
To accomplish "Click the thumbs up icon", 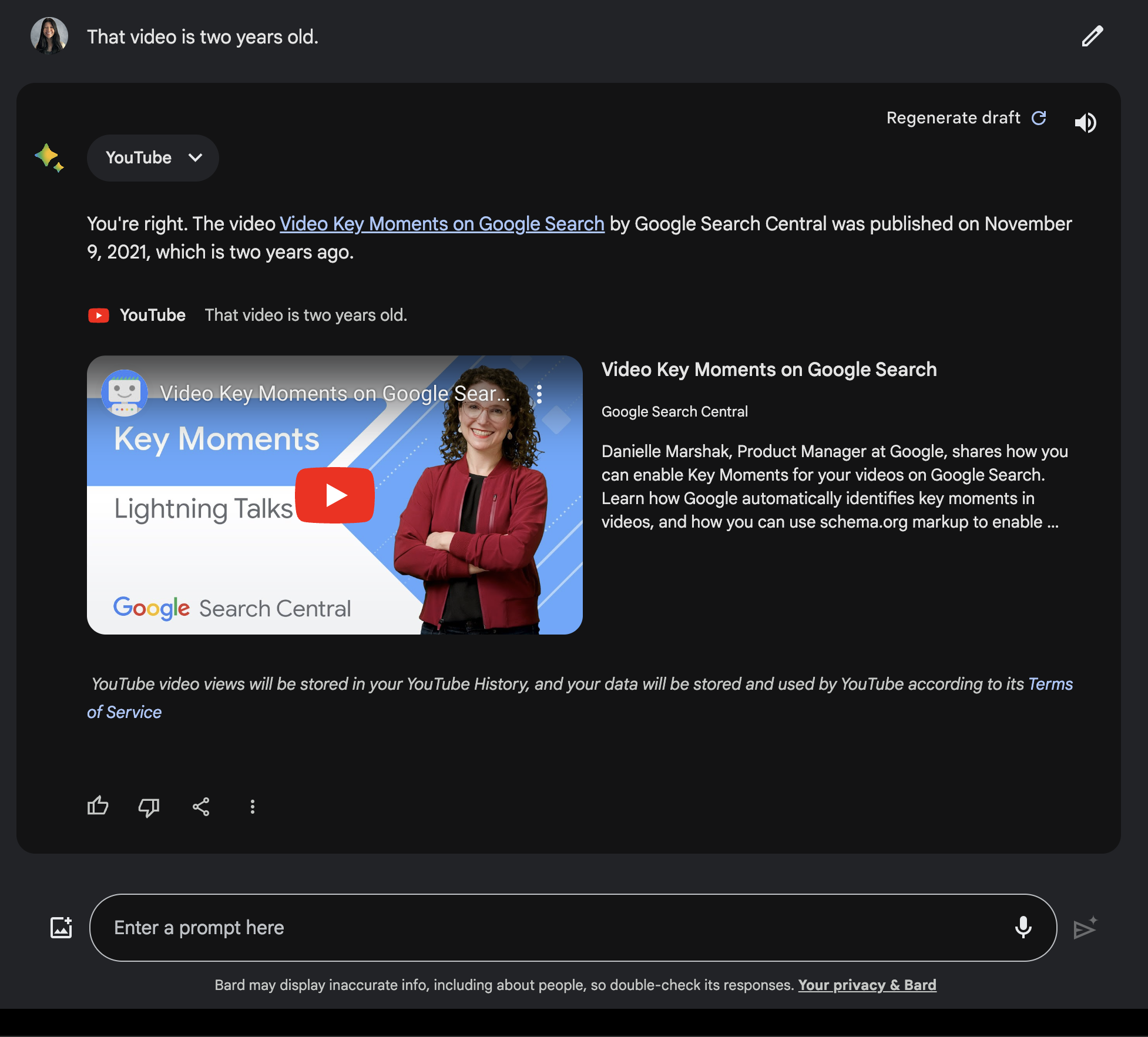I will [x=98, y=805].
